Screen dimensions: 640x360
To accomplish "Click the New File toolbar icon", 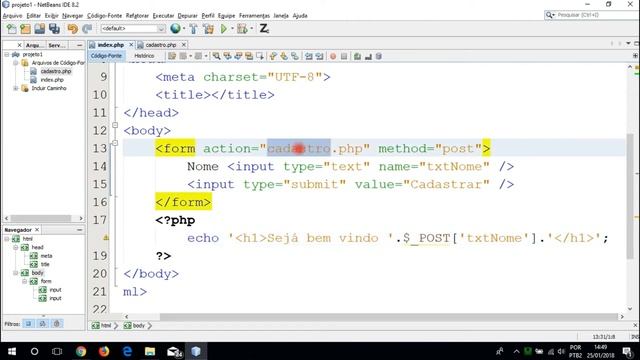I will click(x=11, y=29).
